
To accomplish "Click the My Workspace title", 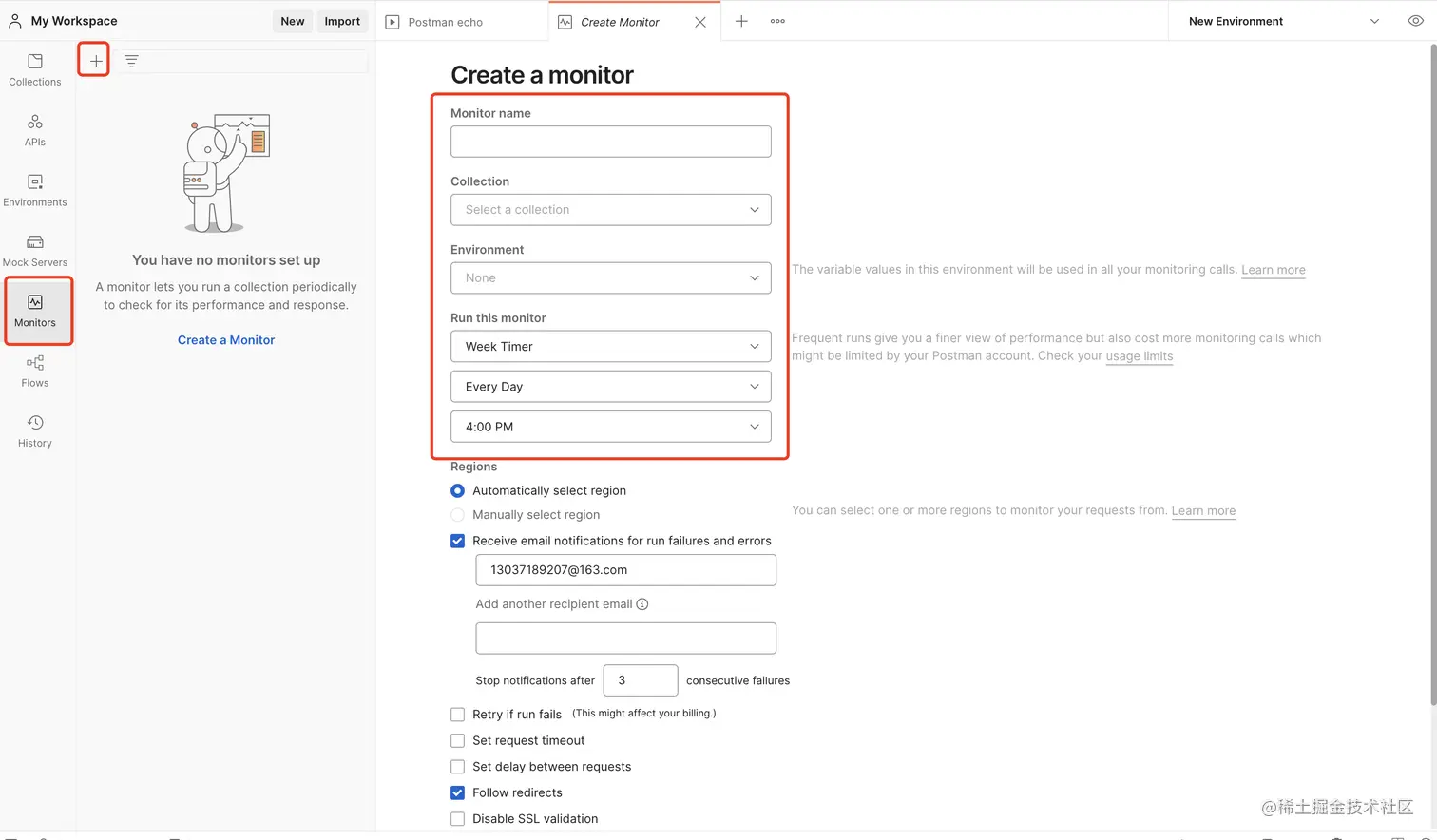I will (74, 21).
